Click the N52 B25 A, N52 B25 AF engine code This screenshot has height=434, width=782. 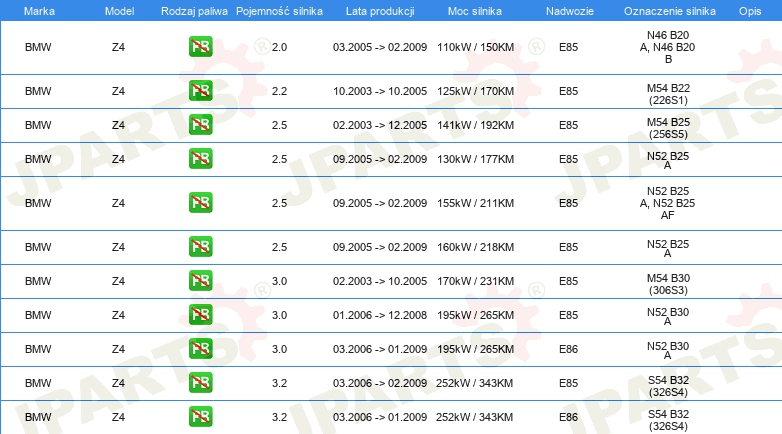point(668,203)
